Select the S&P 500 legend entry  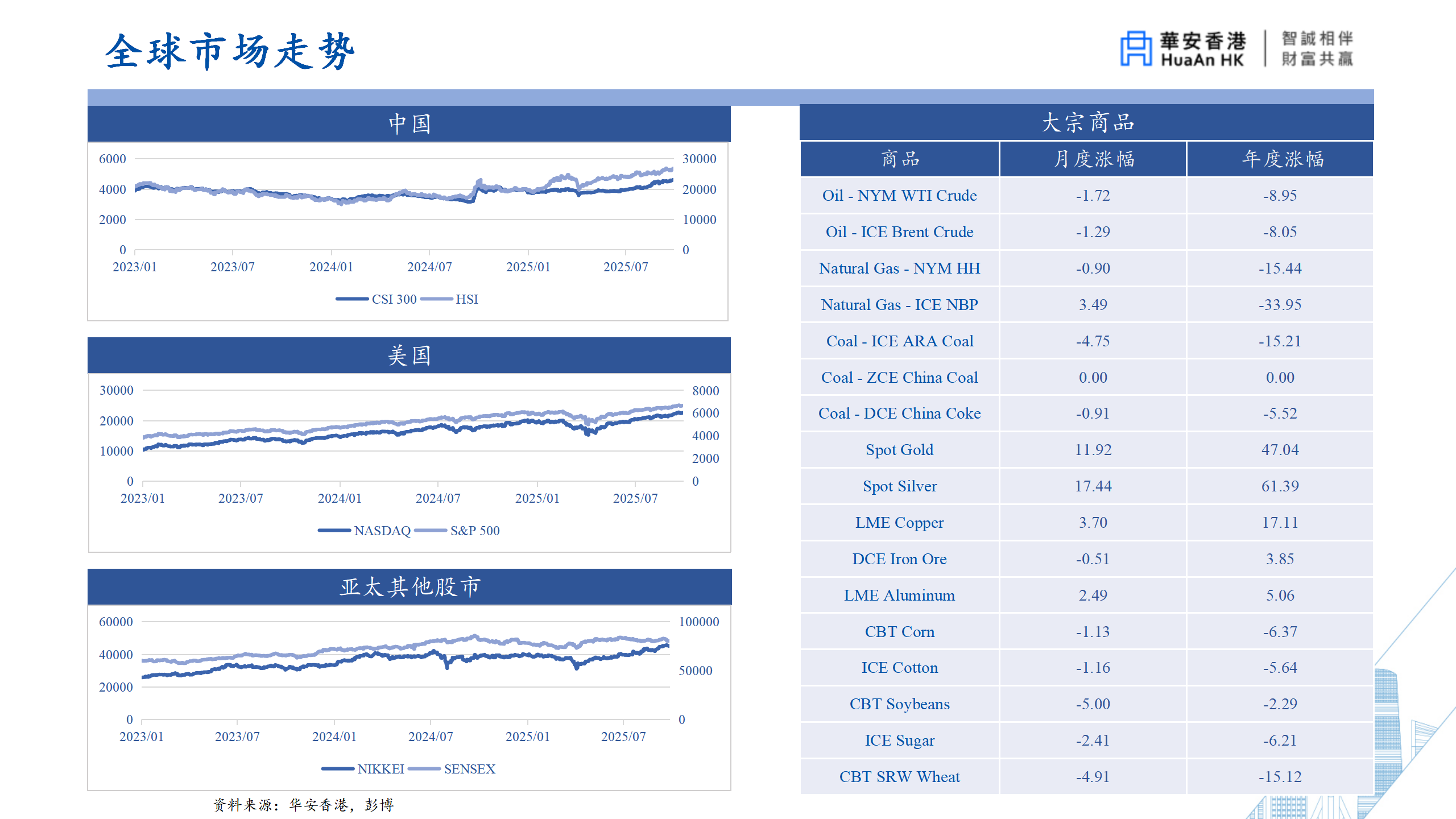474,531
